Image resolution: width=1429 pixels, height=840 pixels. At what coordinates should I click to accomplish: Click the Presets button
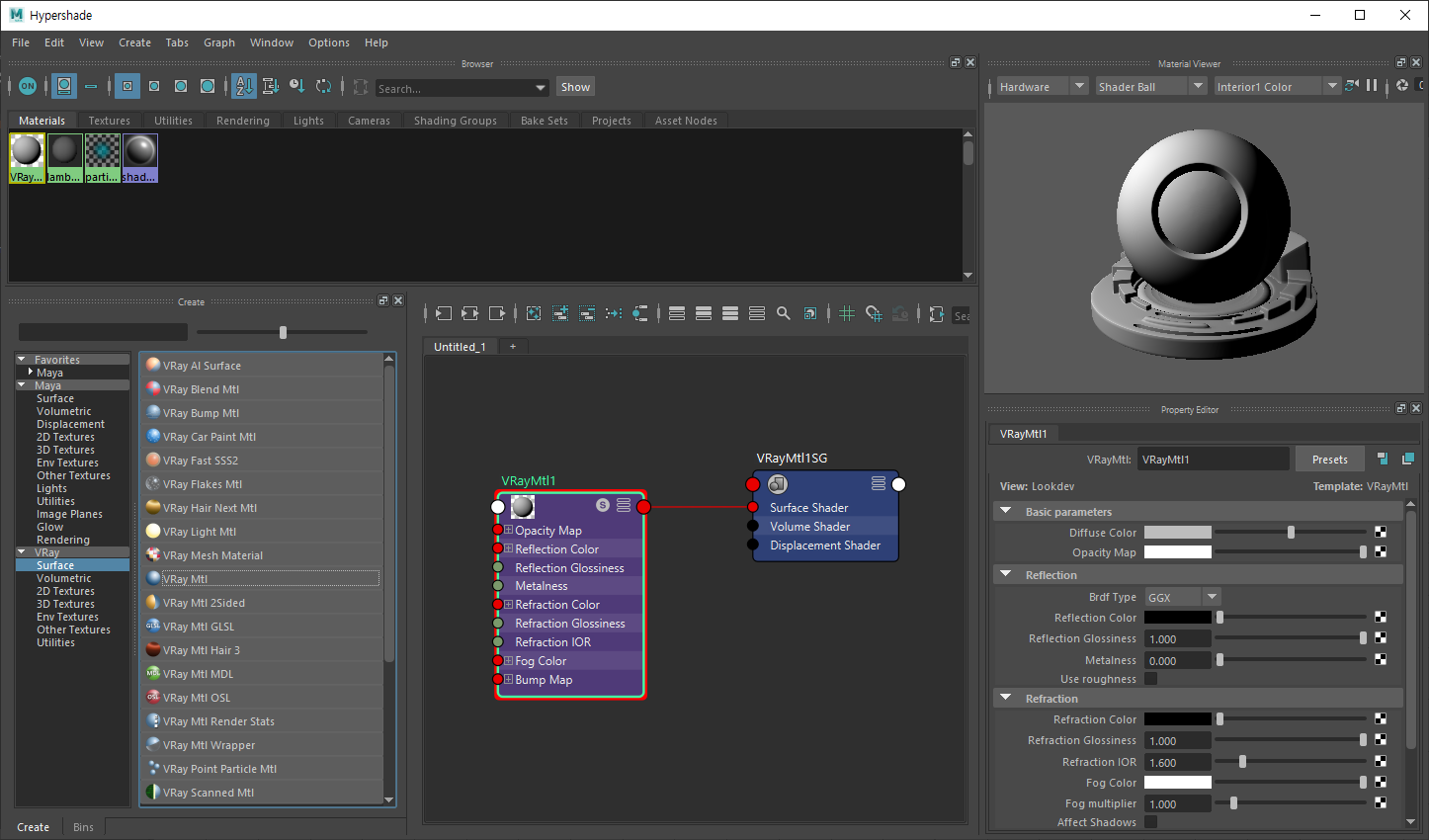tap(1329, 460)
